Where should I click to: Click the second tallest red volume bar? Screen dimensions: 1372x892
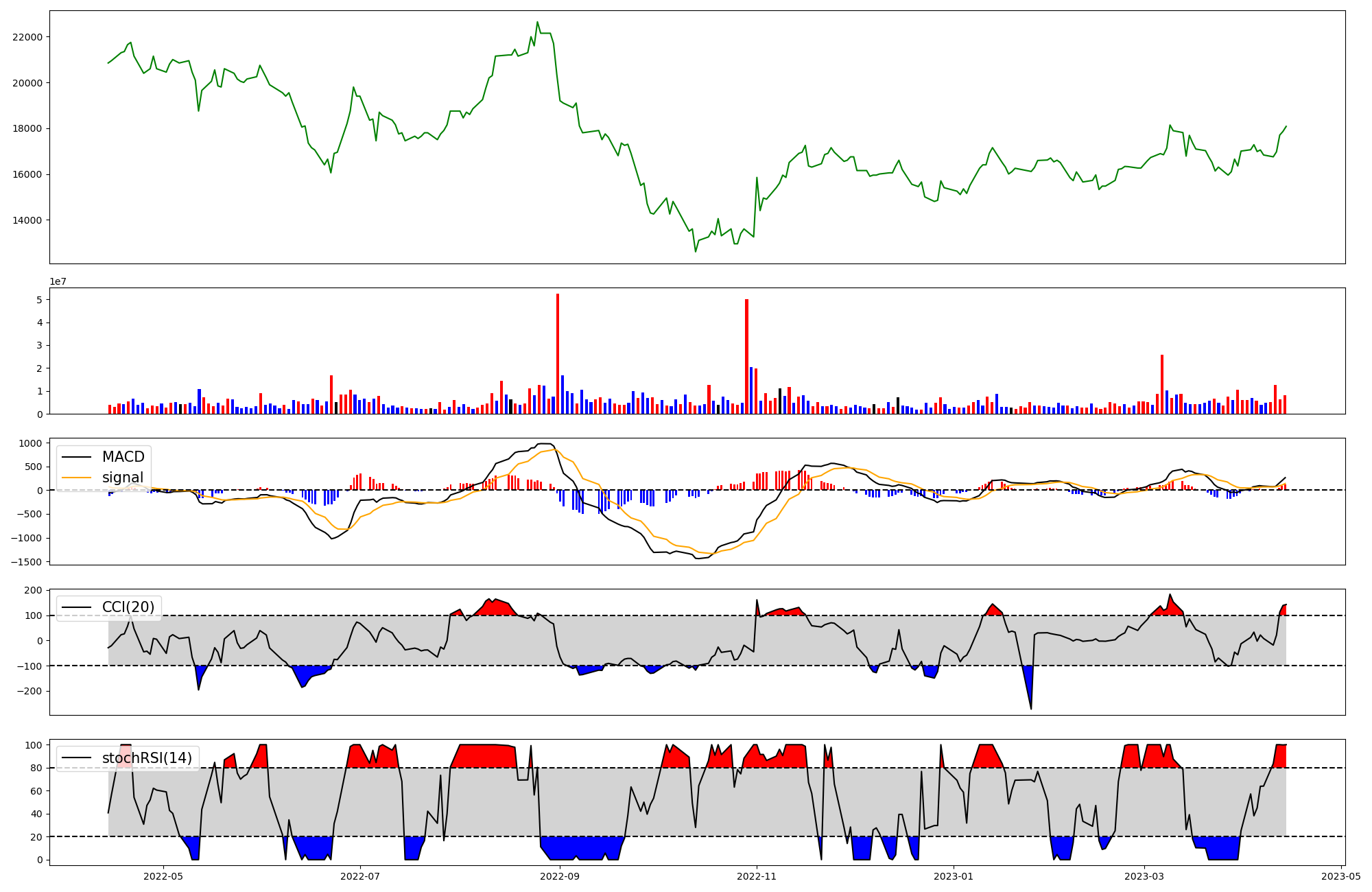pyautogui.click(x=746, y=356)
